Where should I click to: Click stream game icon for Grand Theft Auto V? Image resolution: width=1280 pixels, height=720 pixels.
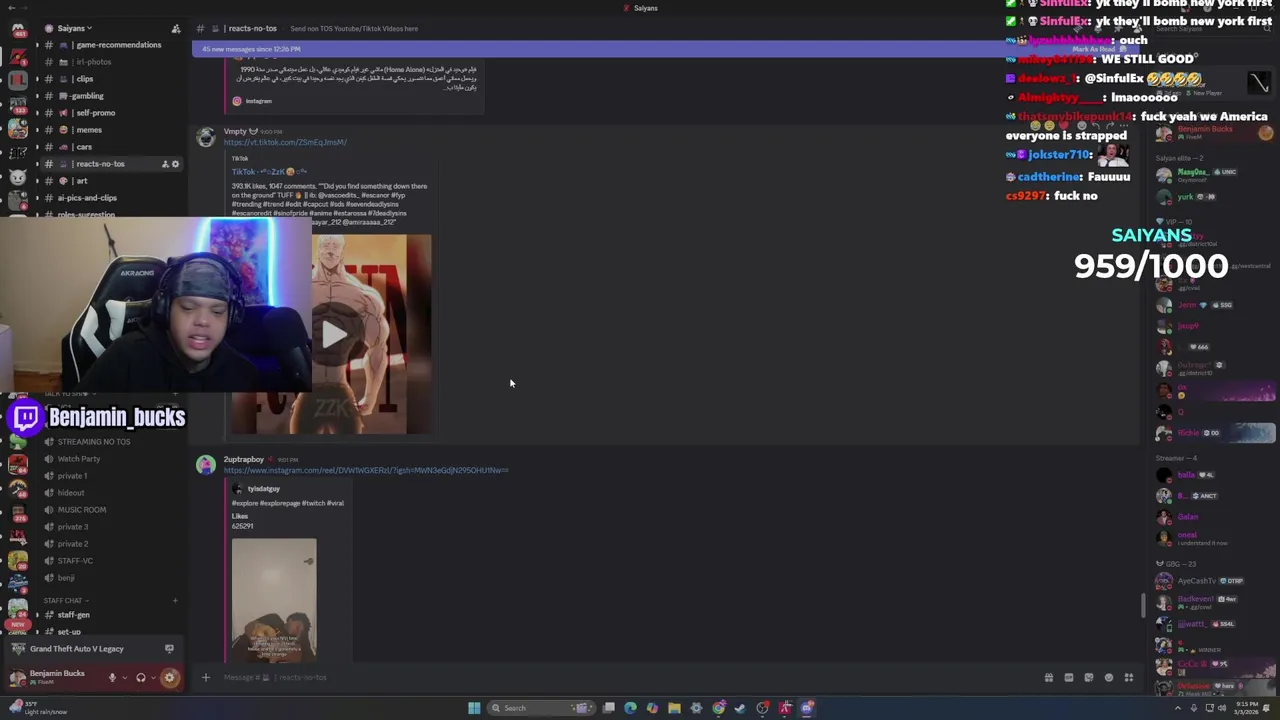coord(169,649)
